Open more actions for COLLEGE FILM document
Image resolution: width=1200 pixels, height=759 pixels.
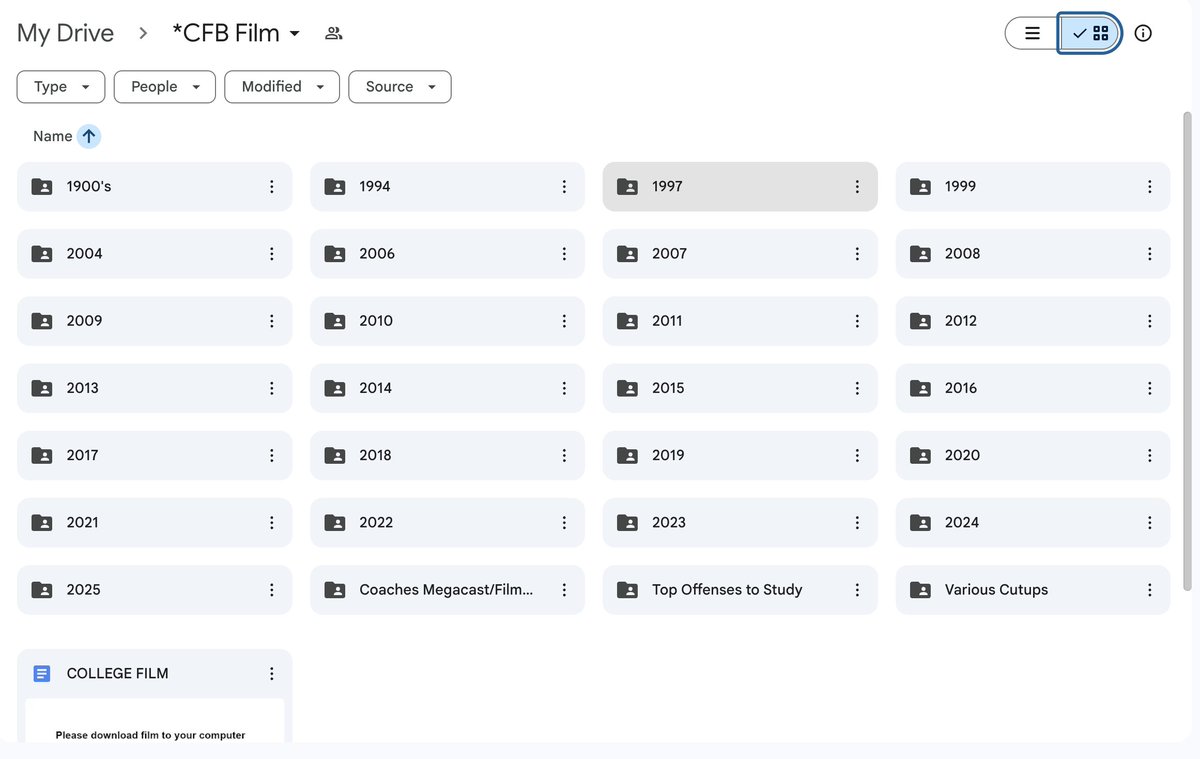click(271, 674)
